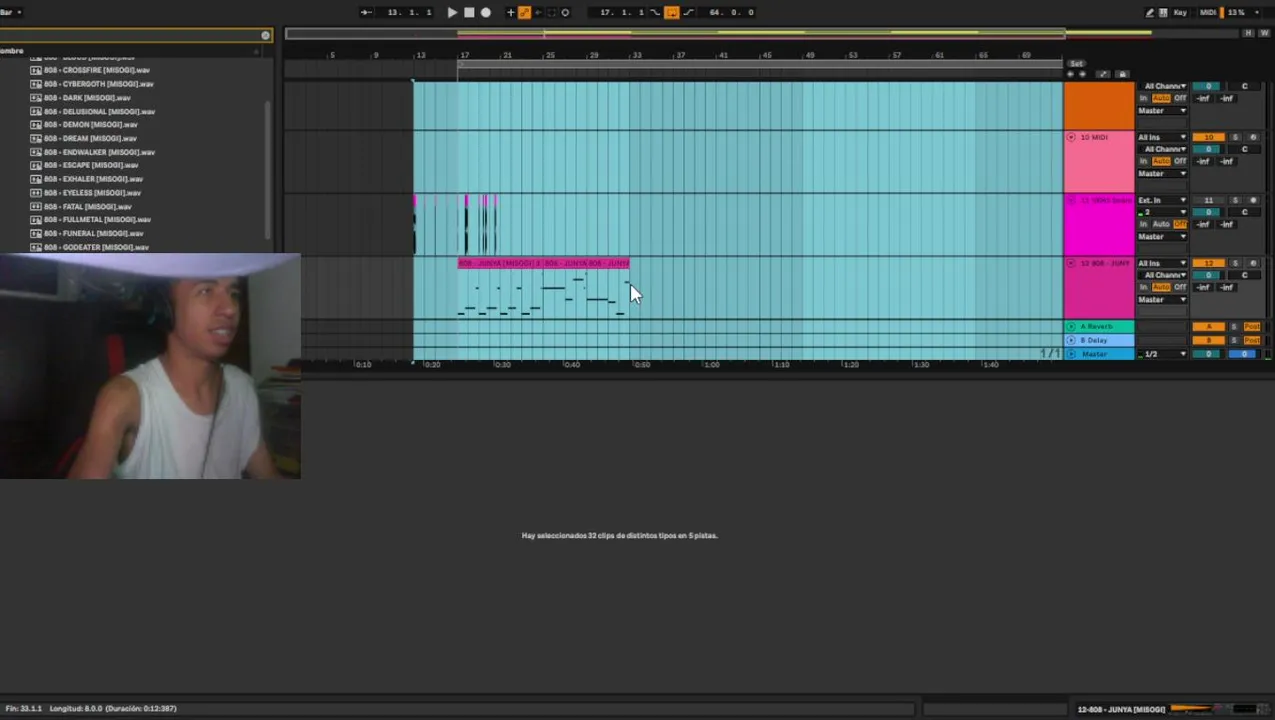The height and width of the screenshot is (720, 1275).
Task: Toggle the orange Loop switch
Action: point(672,12)
